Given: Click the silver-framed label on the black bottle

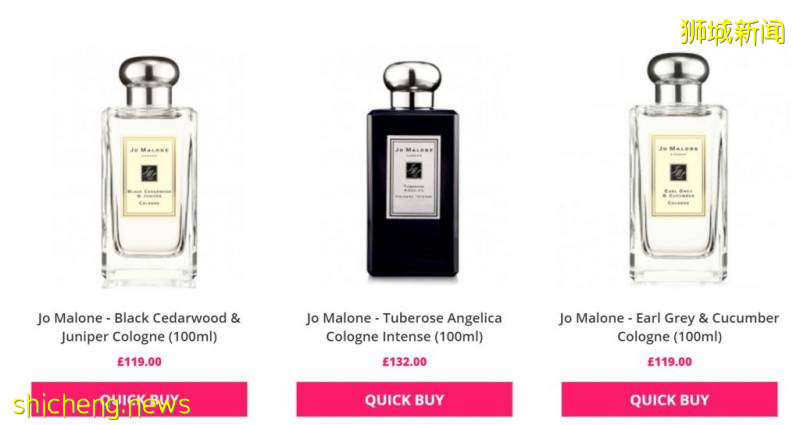Looking at the screenshot, I should [413, 177].
